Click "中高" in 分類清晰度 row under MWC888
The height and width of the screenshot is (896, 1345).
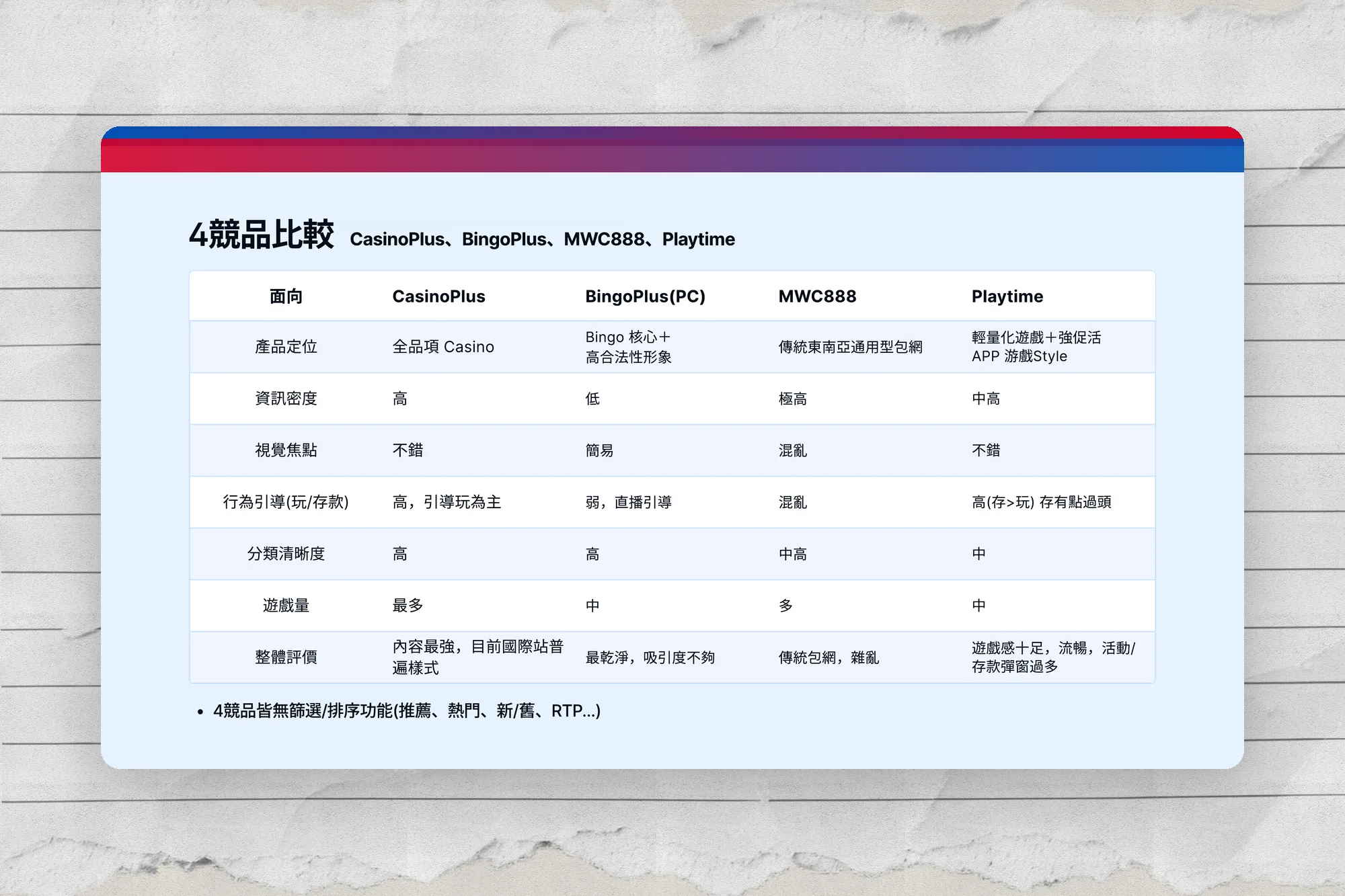point(792,554)
